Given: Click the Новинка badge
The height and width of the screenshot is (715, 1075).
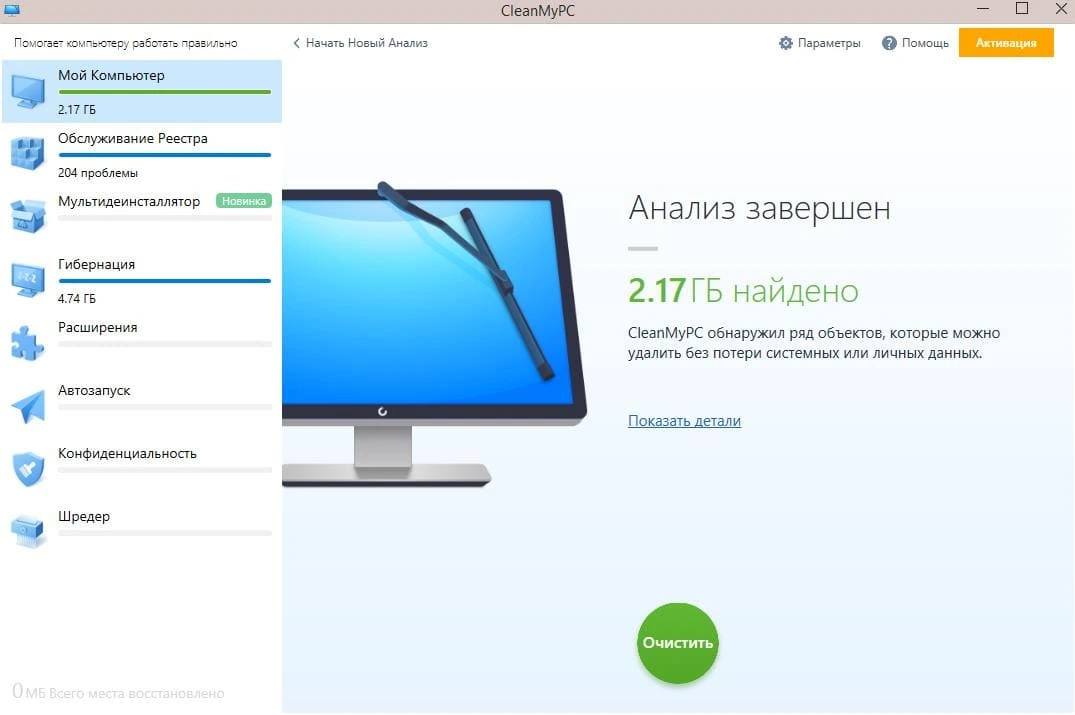Looking at the screenshot, I should (243, 201).
